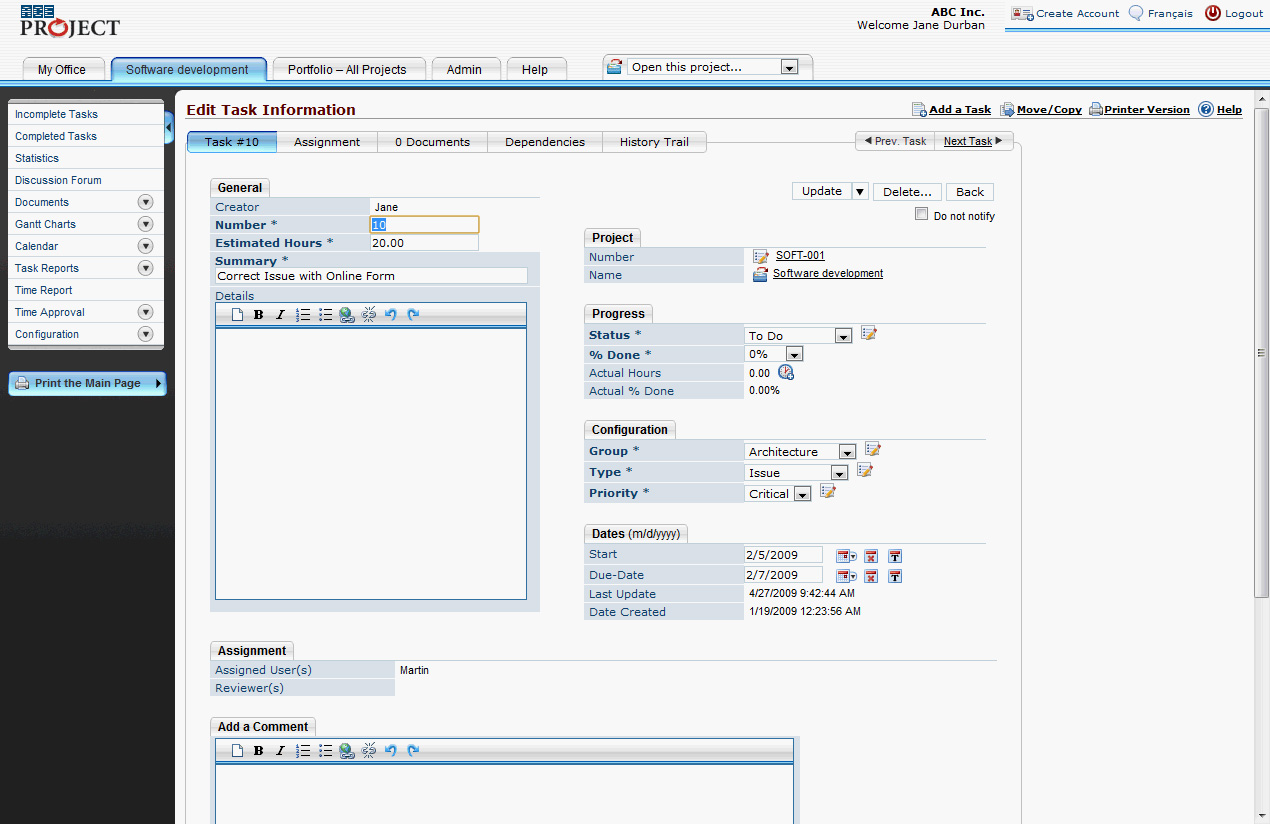Insert numbered list in the Details editor

click(x=303, y=315)
